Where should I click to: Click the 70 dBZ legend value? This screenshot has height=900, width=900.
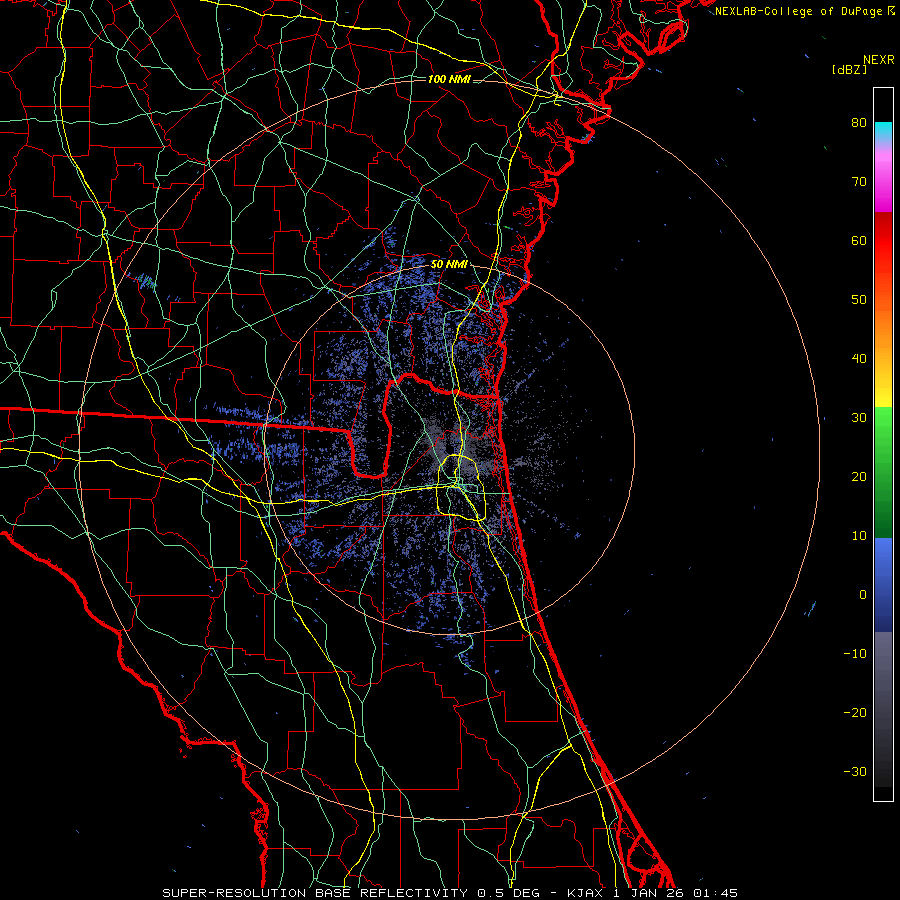(859, 181)
